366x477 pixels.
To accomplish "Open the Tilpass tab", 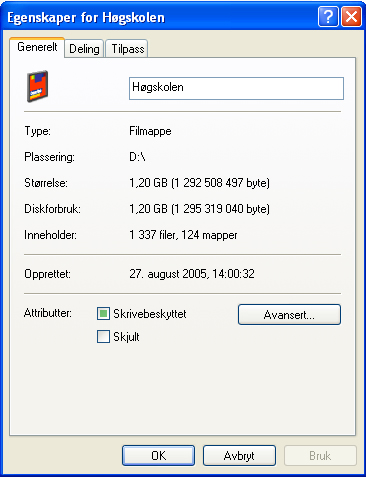I will point(128,49).
